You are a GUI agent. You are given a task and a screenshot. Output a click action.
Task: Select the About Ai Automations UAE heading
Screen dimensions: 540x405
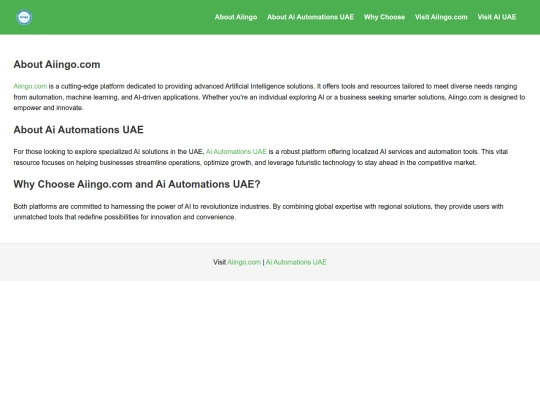coord(79,129)
